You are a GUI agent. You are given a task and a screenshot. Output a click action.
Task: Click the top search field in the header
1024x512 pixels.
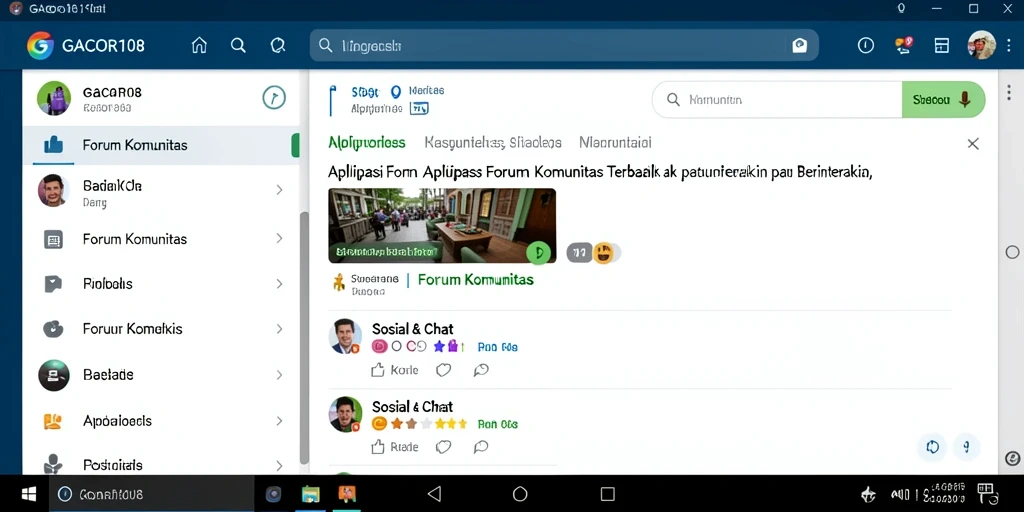click(x=564, y=45)
